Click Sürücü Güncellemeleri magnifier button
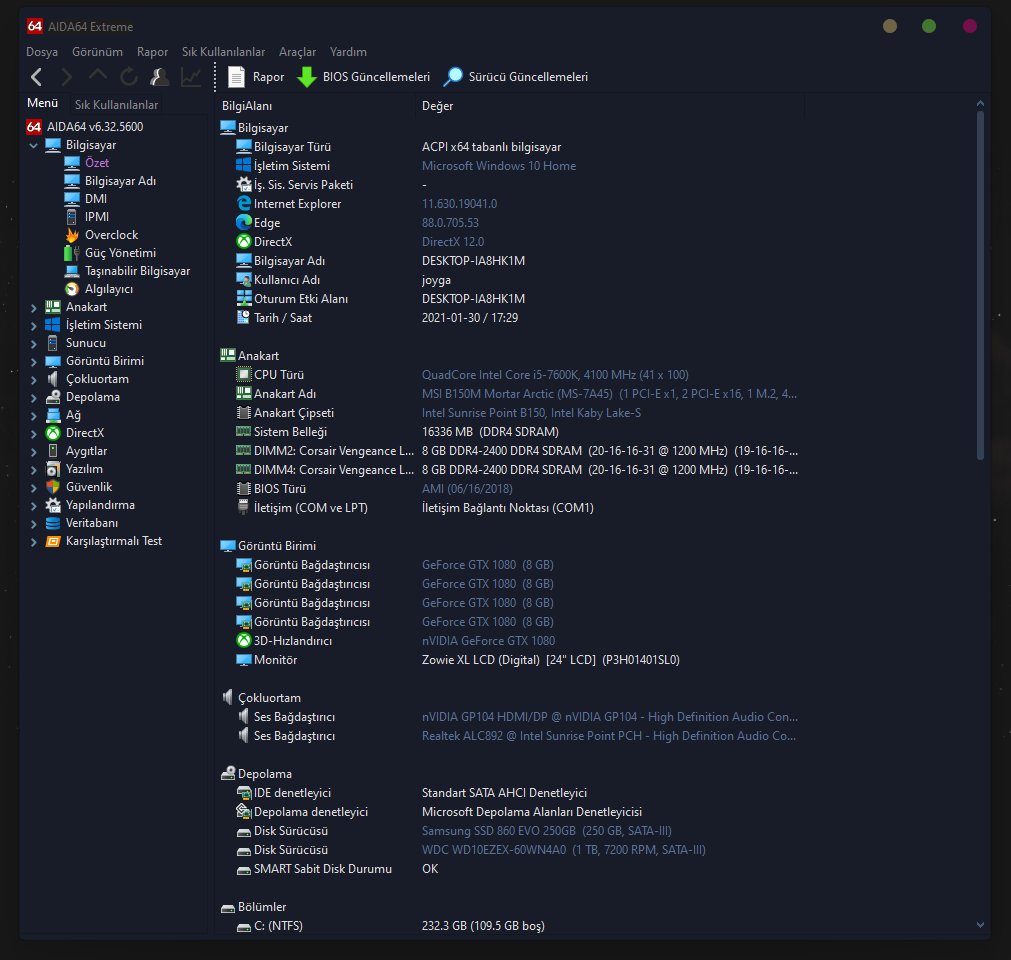The height and width of the screenshot is (960, 1011). pos(516,77)
